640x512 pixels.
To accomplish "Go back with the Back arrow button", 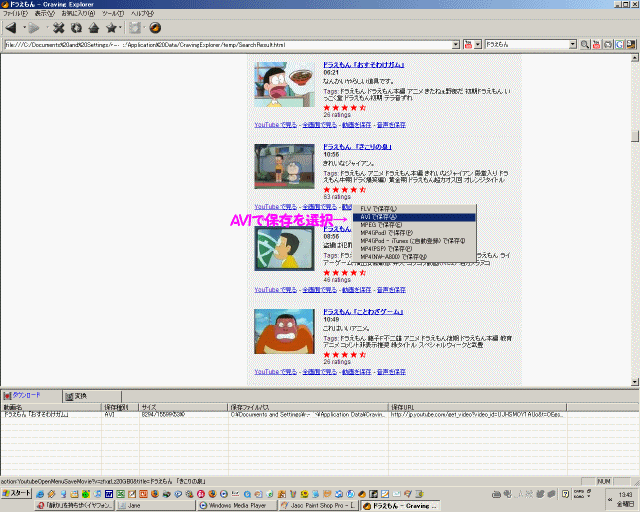I will pos(11,28).
